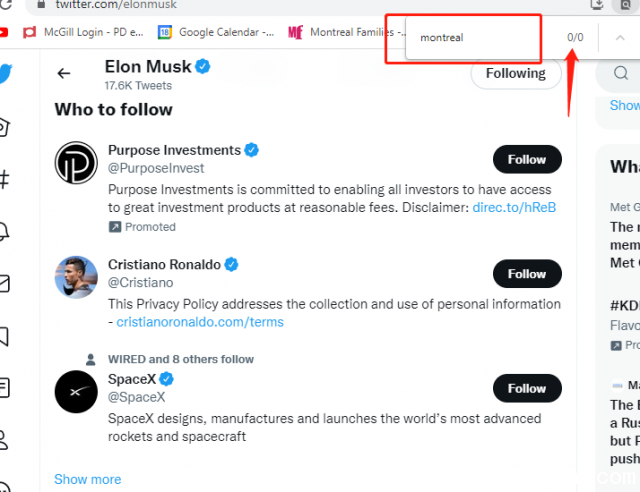Toggle the Following button for Elon Musk
Screen dimensions: 640x492
point(516,73)
